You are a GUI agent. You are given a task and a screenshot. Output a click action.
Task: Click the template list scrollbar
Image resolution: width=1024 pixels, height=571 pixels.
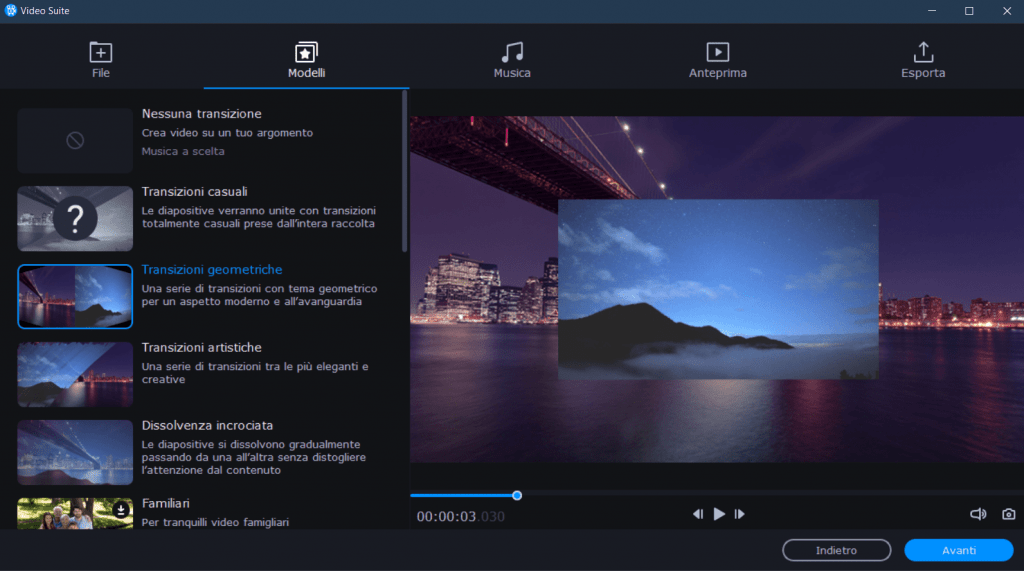click(x=404, y=171)
